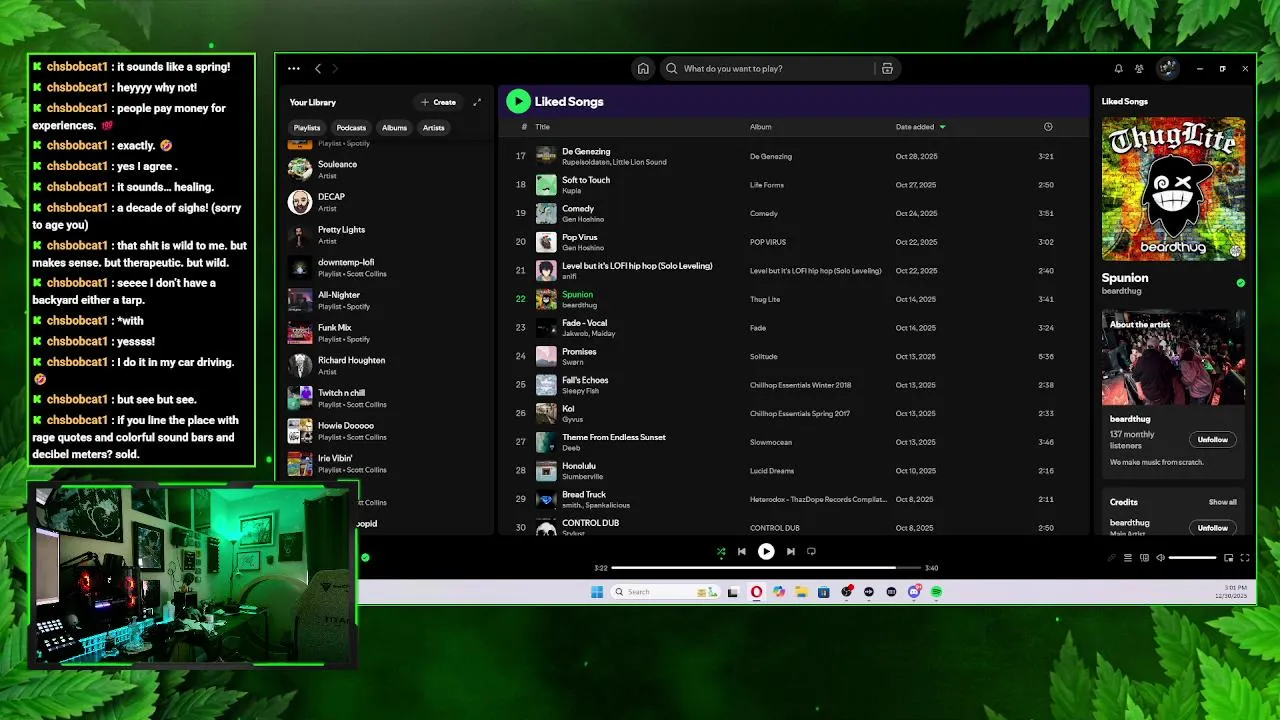Open Connect to a device icon
The height and width of the screenshot is (720, 1280).
pos(1144,558)
